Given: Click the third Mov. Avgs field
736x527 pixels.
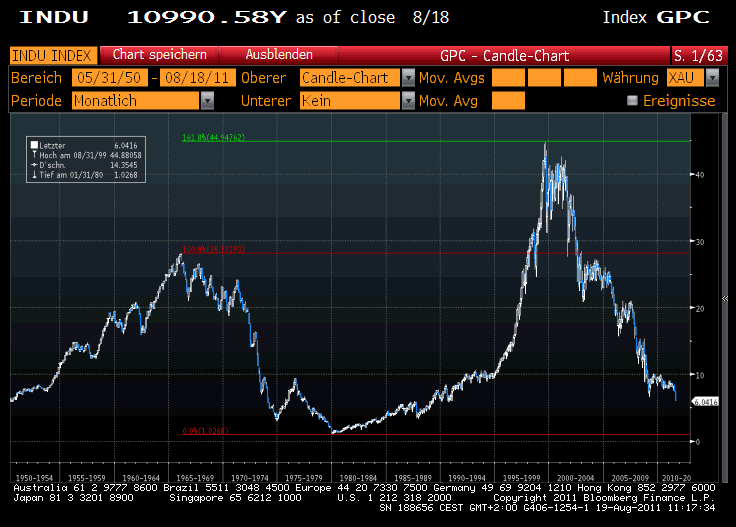Looking at the screenshot, I should 580,77.
